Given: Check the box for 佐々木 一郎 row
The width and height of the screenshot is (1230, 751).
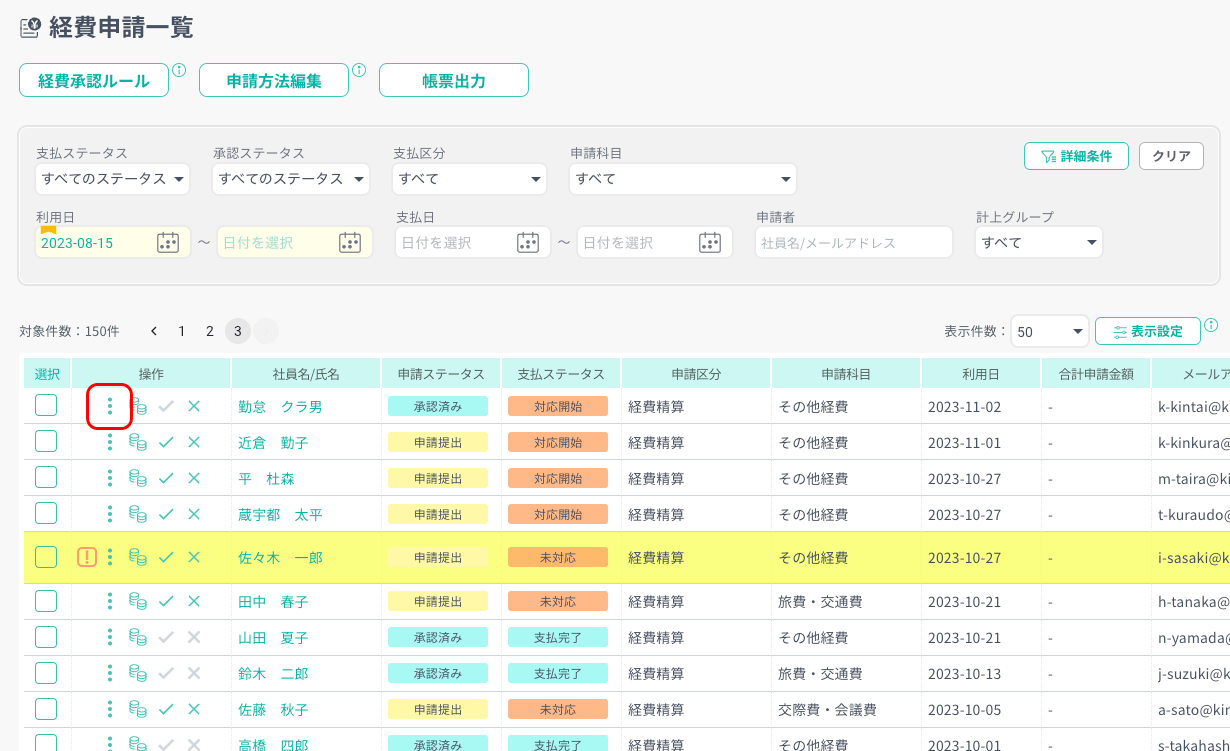Looking at the screenshot, I should point(46,557).
